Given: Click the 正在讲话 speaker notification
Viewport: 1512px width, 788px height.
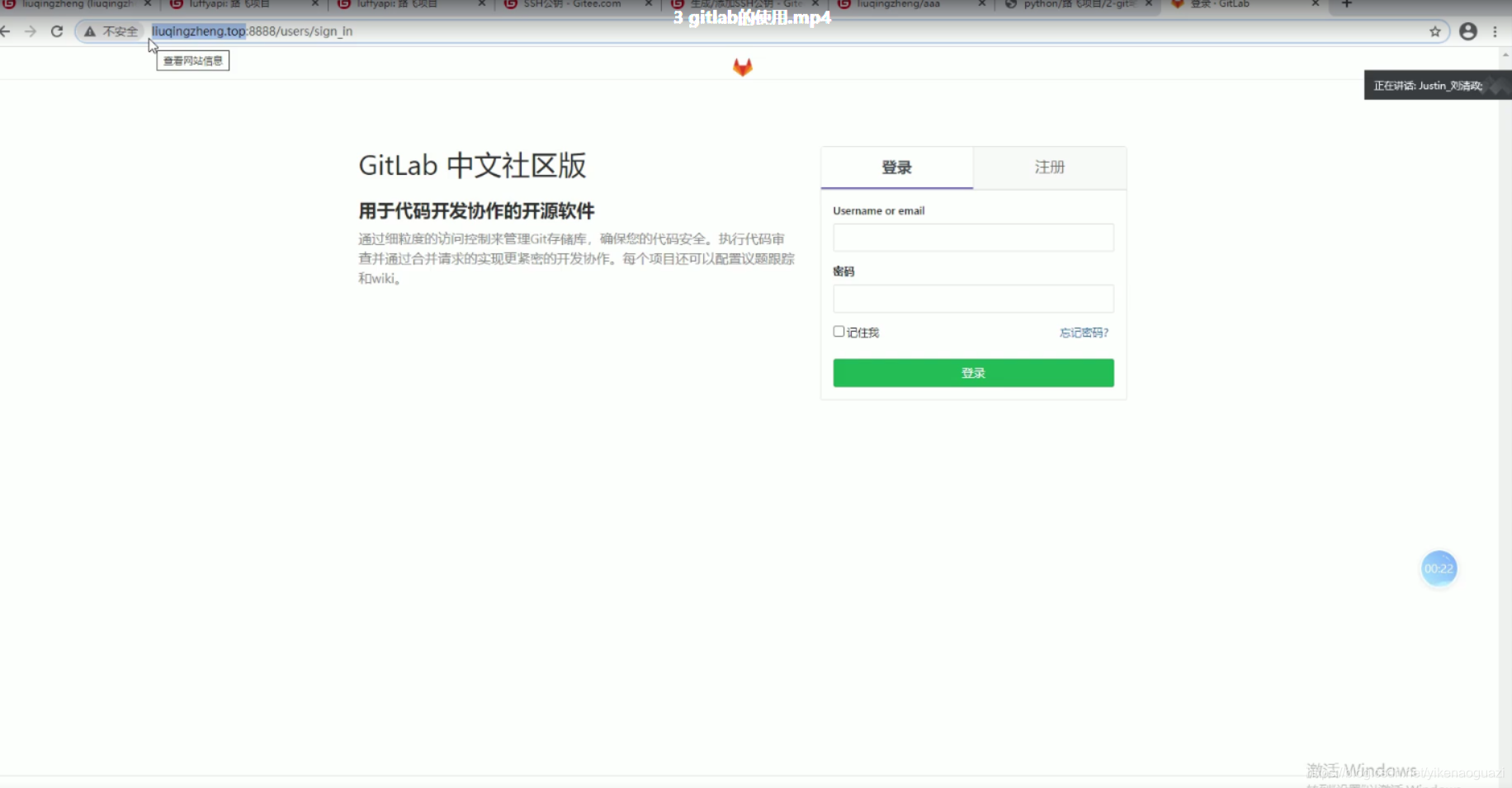Looking at the screenshot, I should click(x=1437, y=85).
